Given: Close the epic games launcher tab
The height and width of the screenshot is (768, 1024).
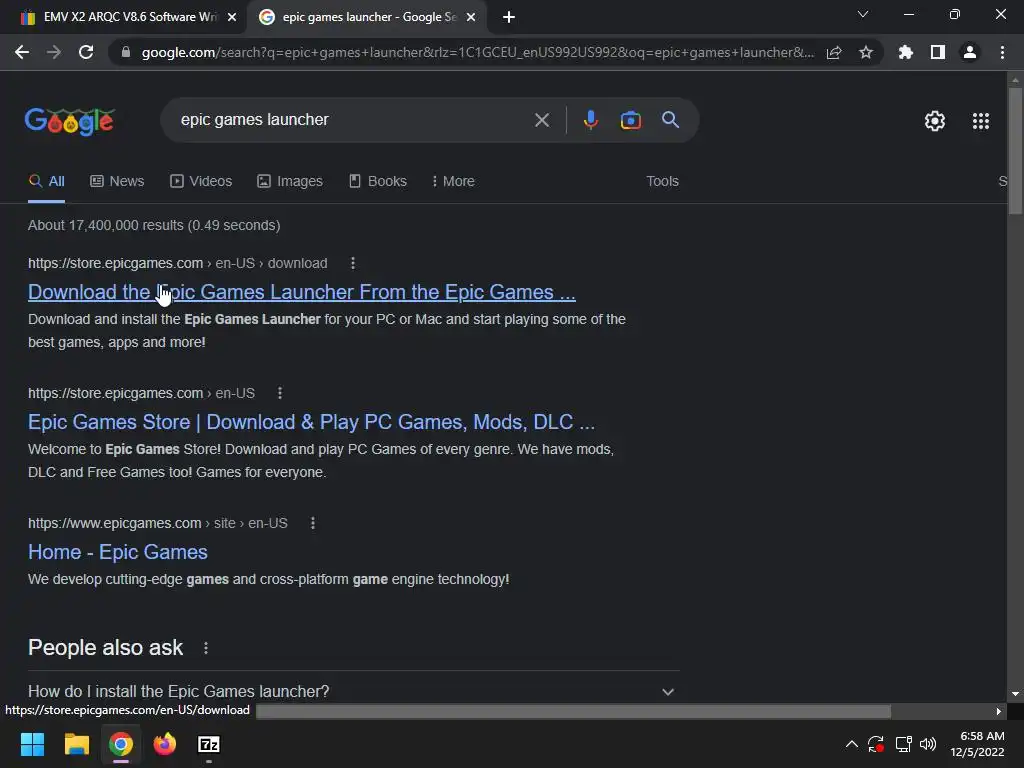Looking at the screenshot, I should [x=471, y=17].
